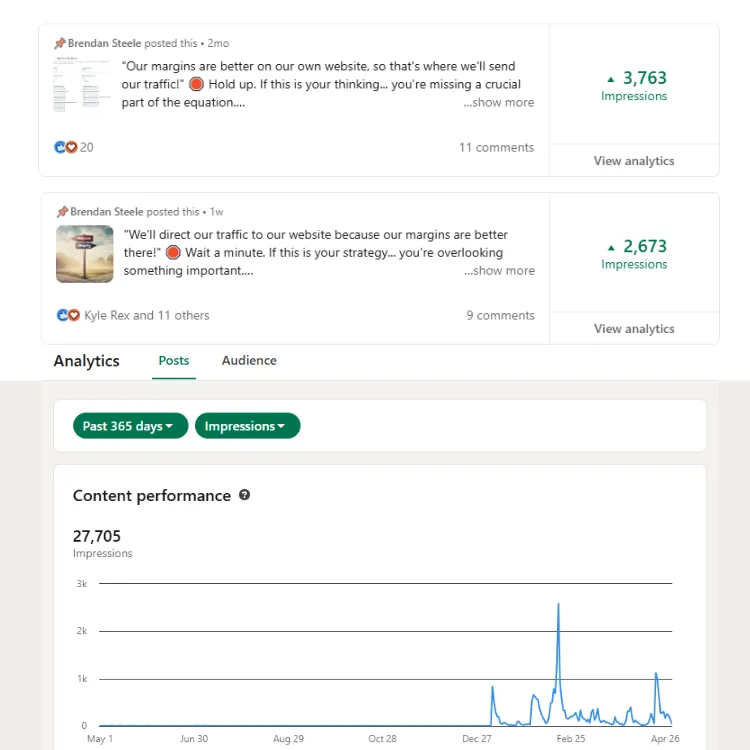Image resolution: width=750 pixels, height=750 pixels.
Task: Click red stop emoji in first post
Action: (x=196, y=84)
